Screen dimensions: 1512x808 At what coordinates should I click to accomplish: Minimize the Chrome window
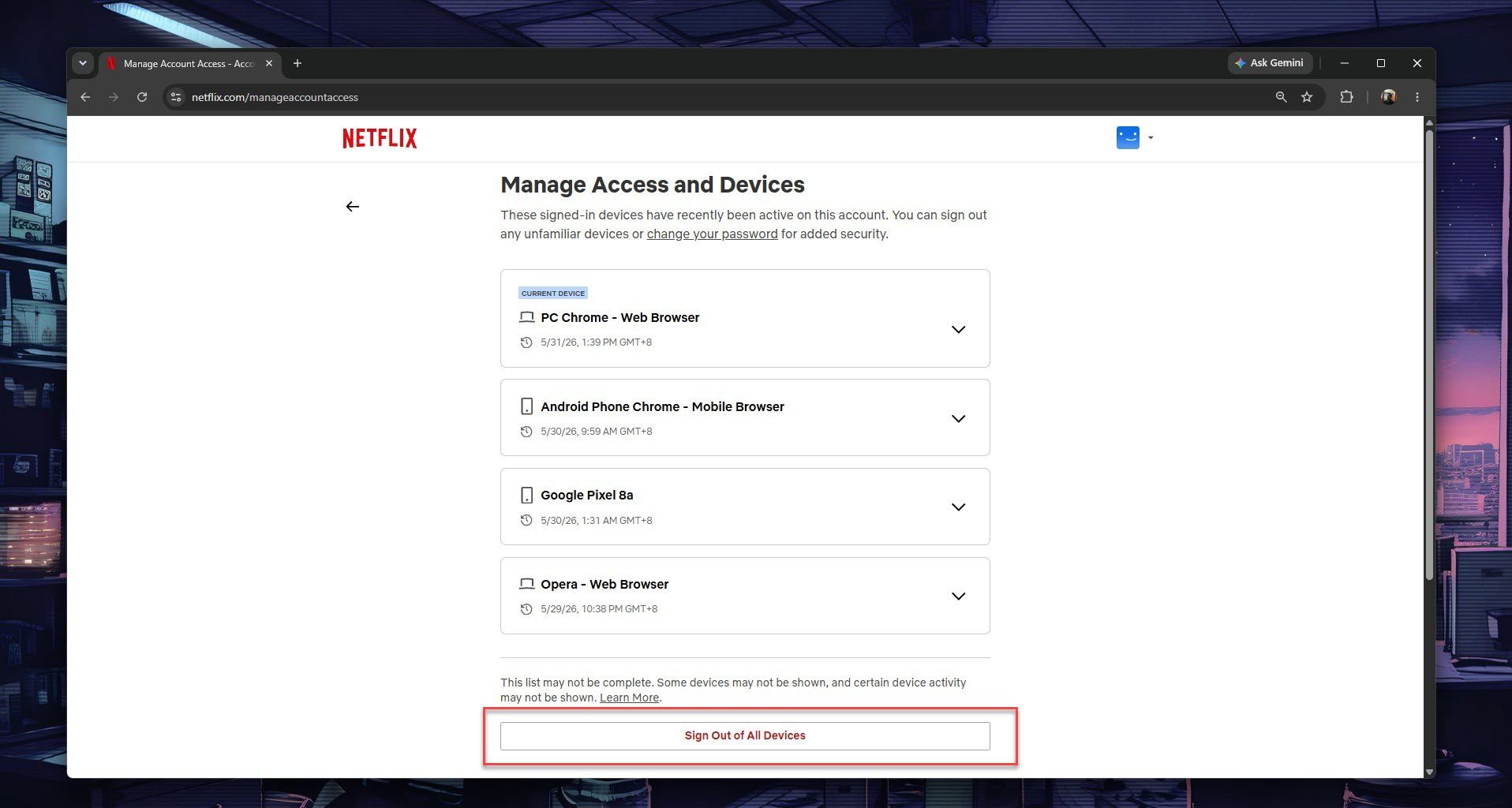1345,63
